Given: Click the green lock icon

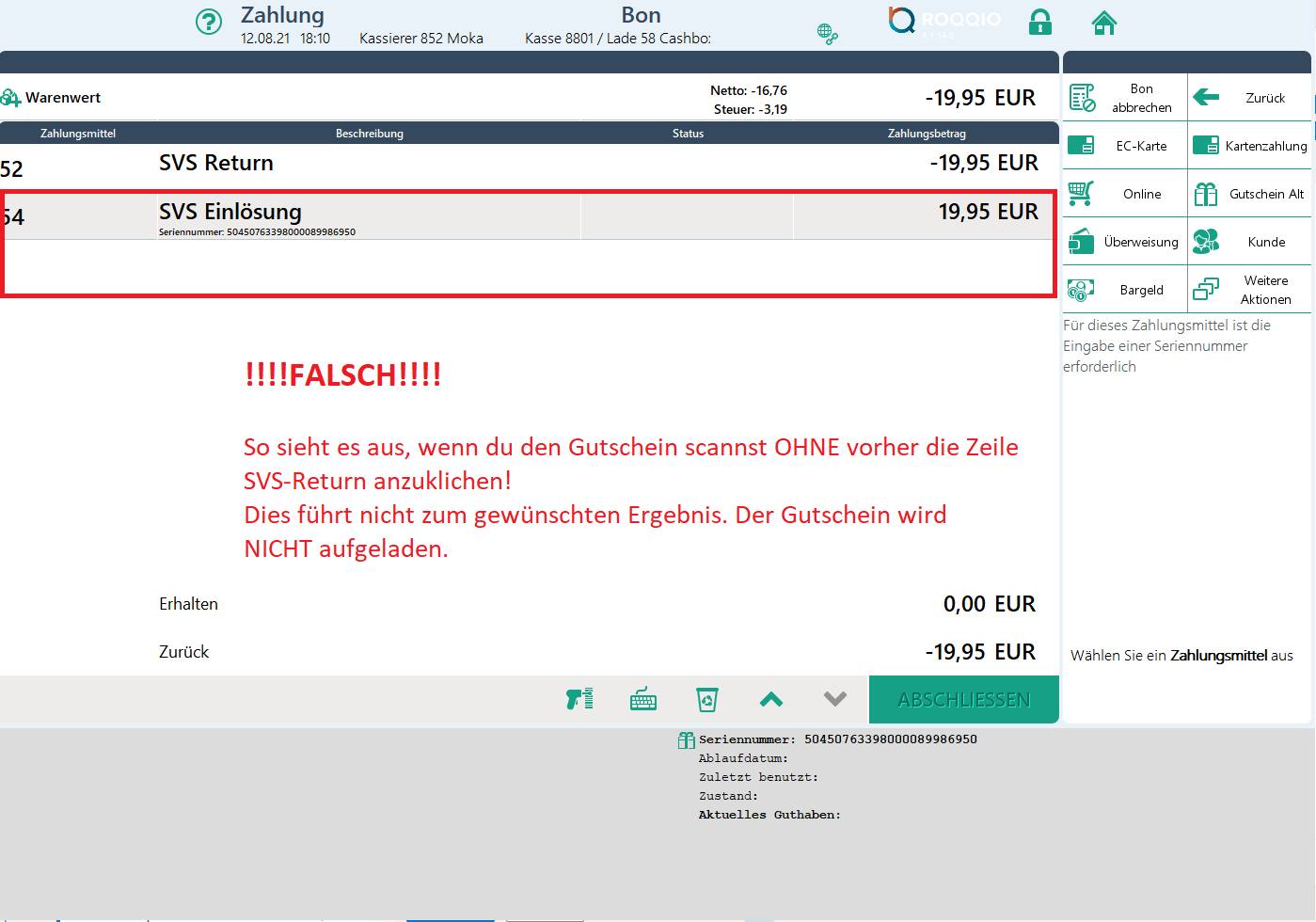Looking at the screenshot, I should click(1039, 22).
